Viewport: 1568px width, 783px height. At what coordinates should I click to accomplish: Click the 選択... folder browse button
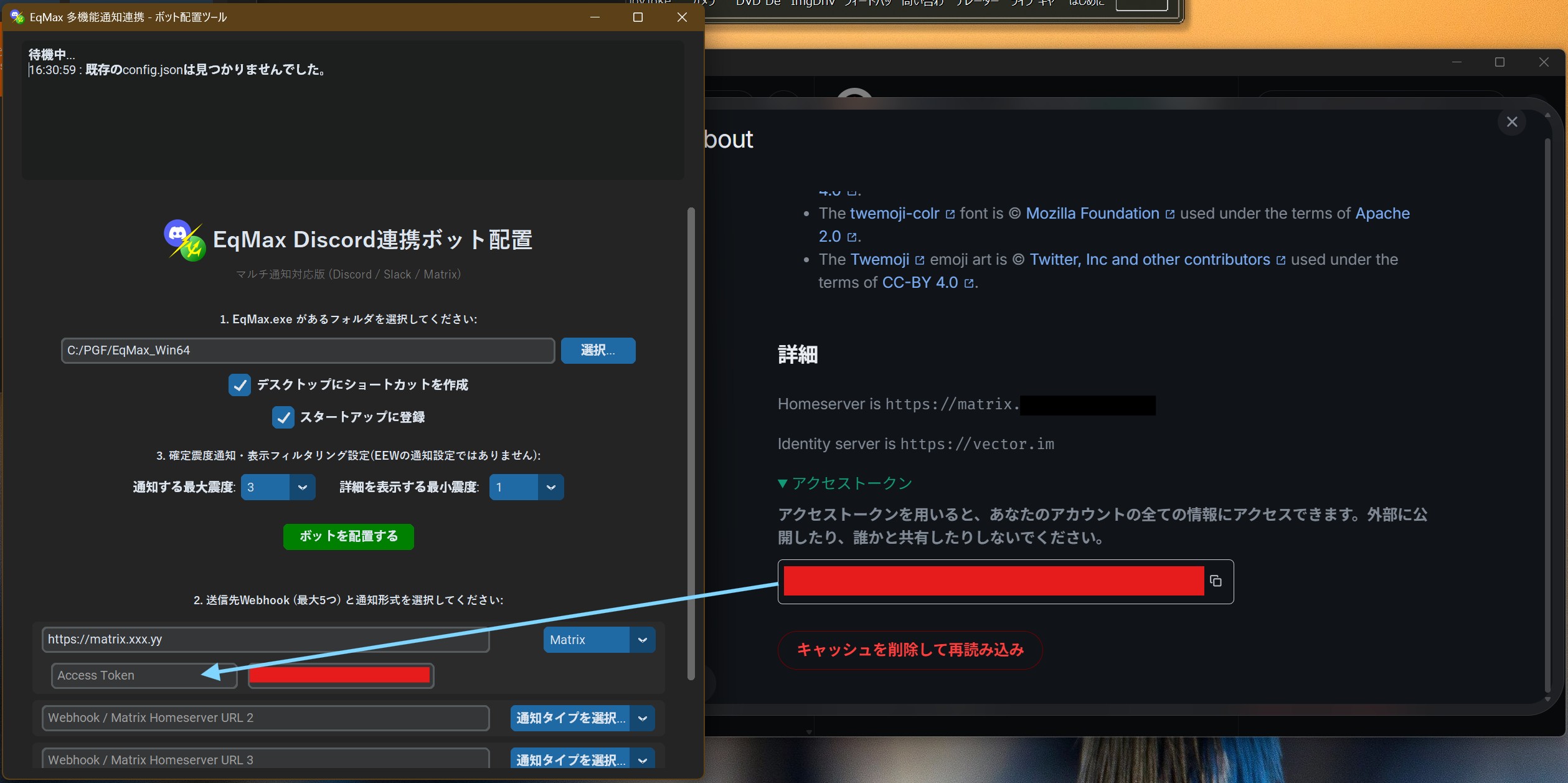pos(598,350)
